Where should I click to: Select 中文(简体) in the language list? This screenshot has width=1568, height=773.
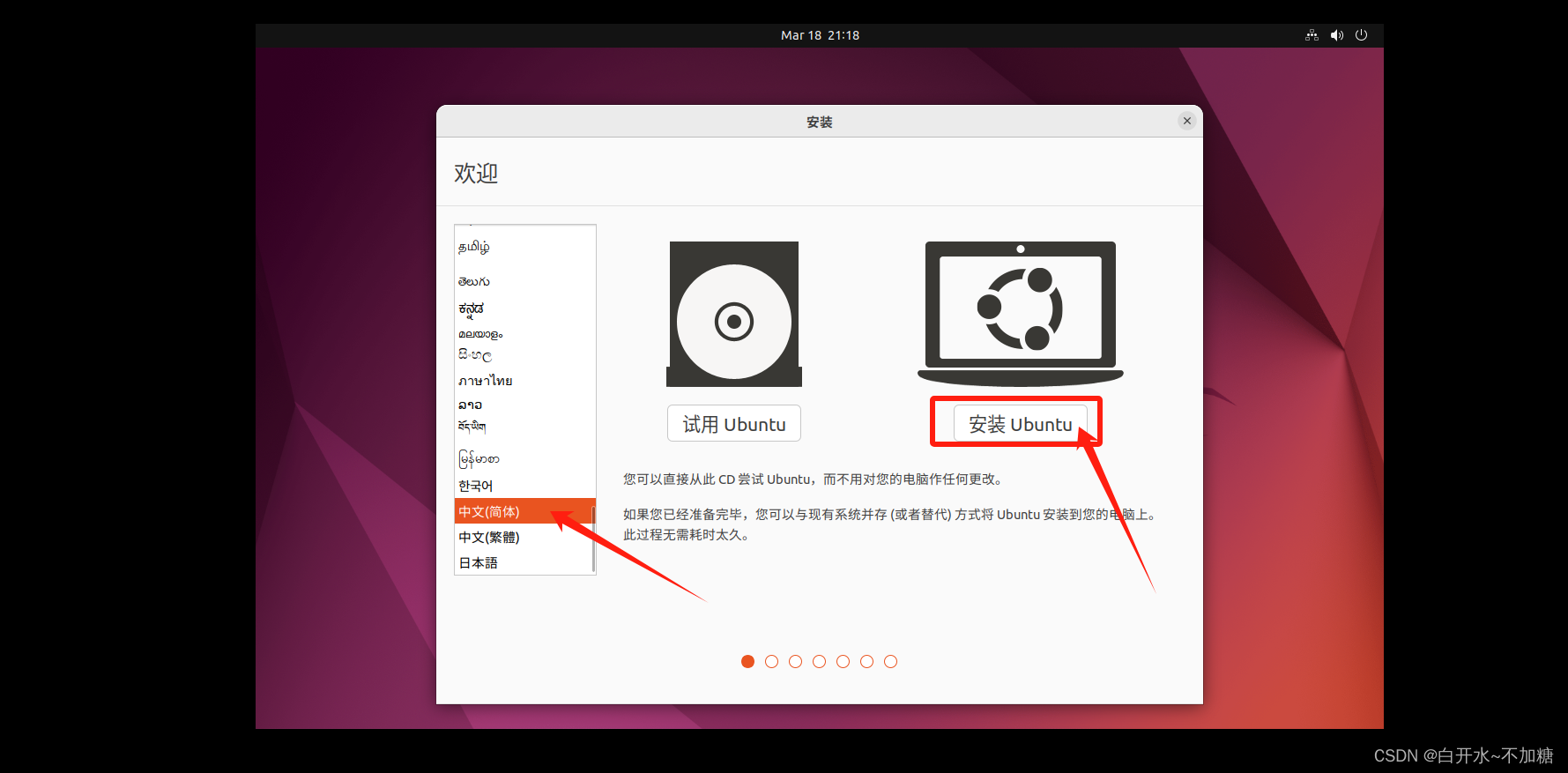(525, 511)
